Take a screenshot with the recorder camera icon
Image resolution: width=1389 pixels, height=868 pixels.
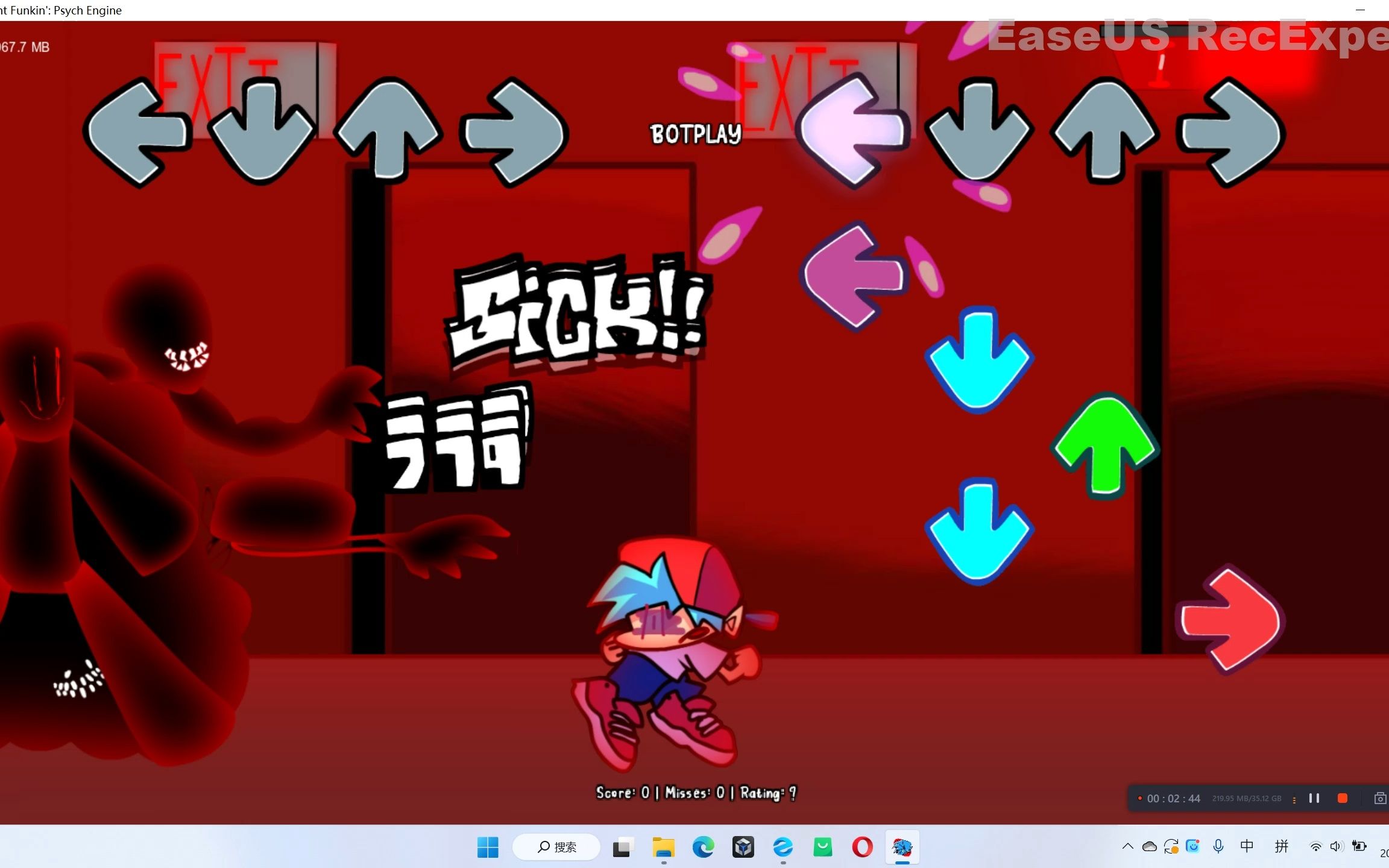click(x=1380, y=798)
